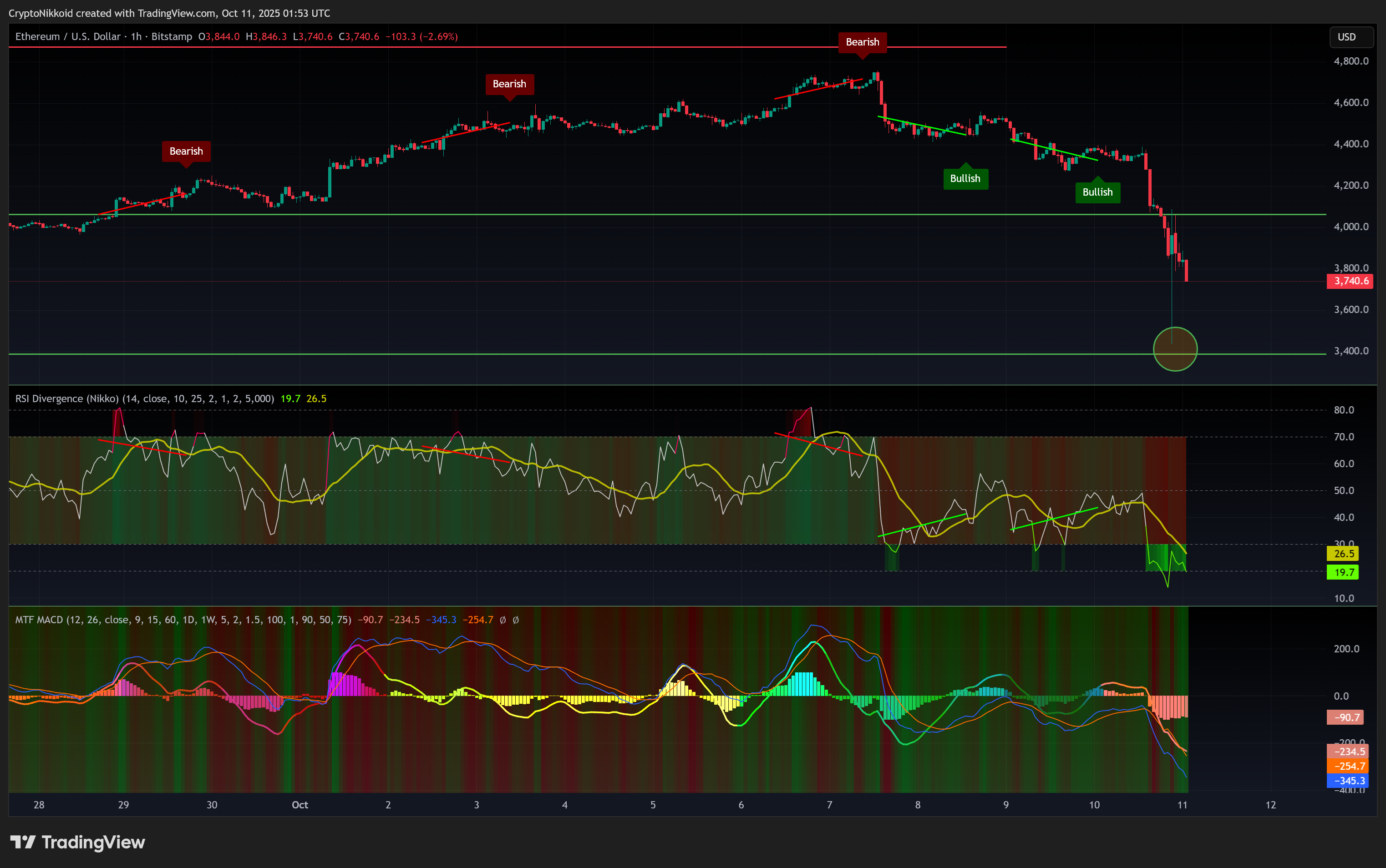This screenshot has height=868, width=1386.
Task: Click the CryptoNikkoid created with TradingView.com header
Action: point(169,13)
